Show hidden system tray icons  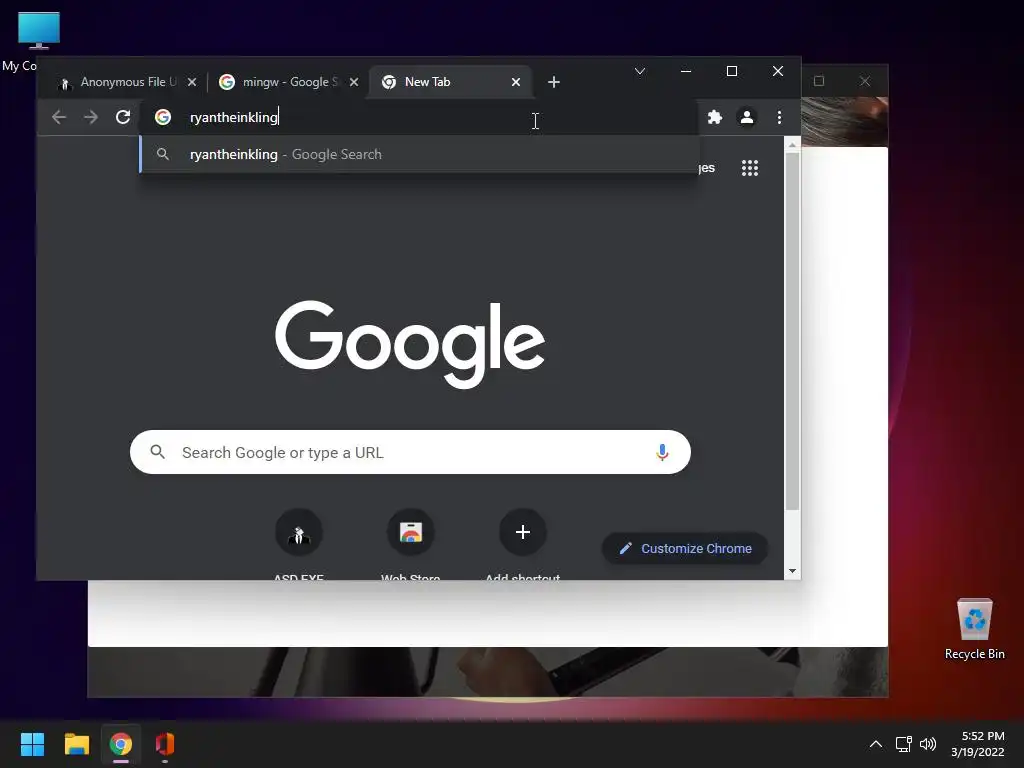(x=876, y=744)
